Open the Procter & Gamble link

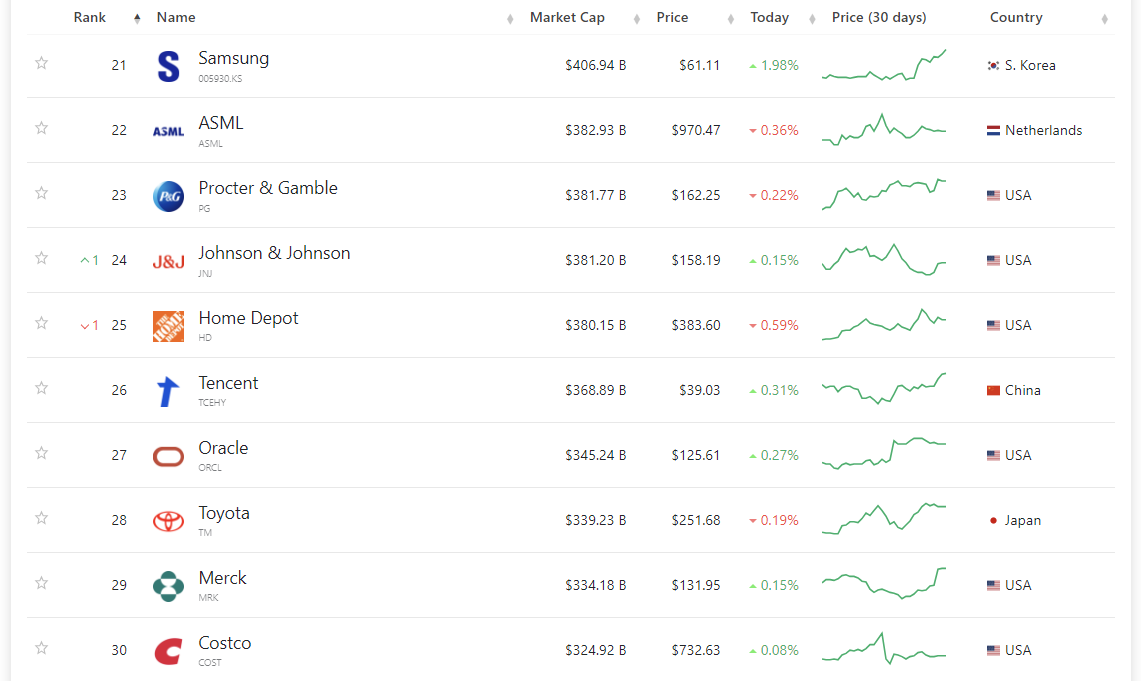point(268,188)
